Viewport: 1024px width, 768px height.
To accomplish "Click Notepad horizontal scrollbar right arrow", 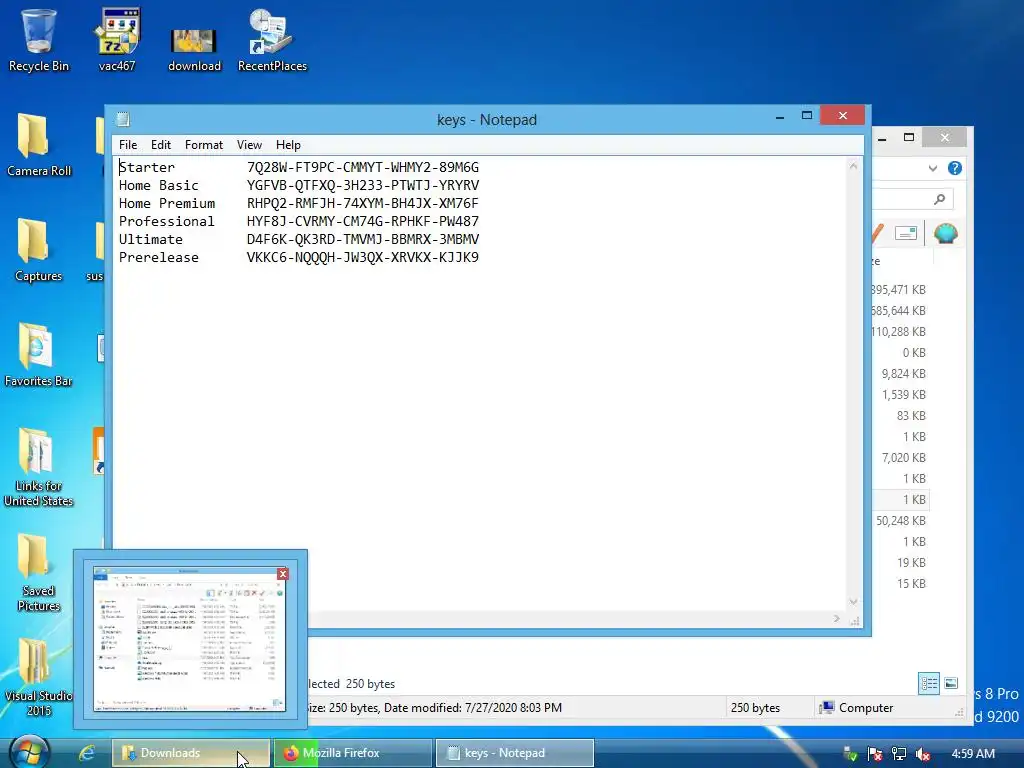I will 837,618.
